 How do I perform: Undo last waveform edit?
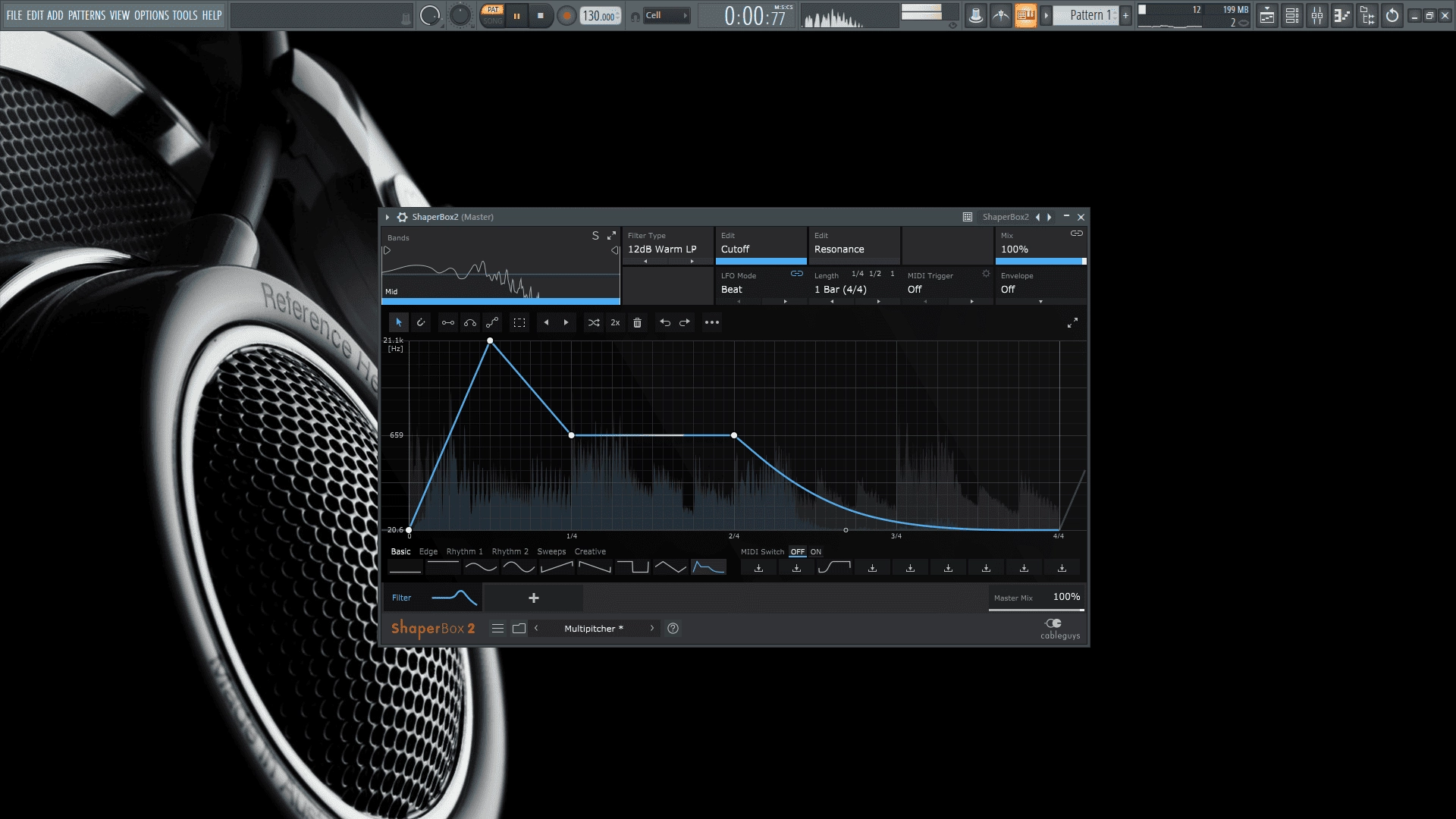tap(665, 322)
